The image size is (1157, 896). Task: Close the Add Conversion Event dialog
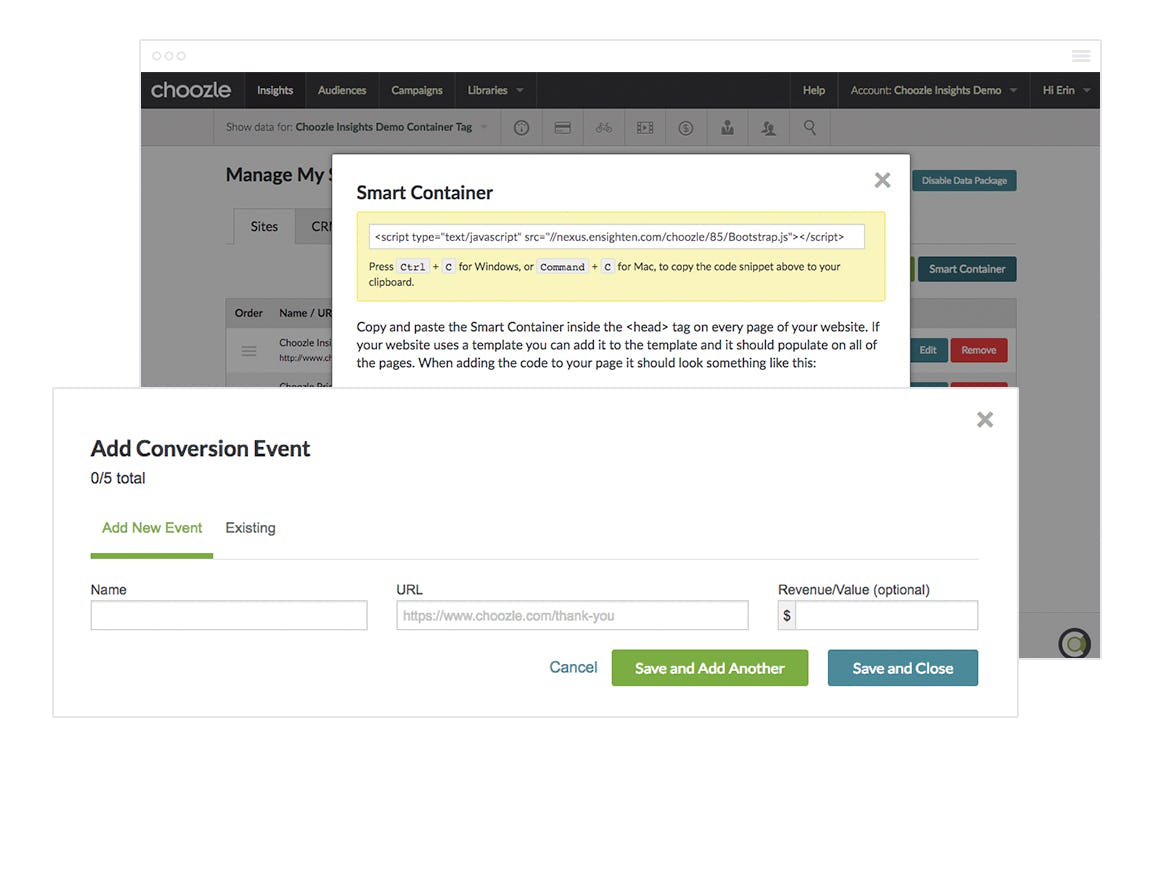point(985,419)
